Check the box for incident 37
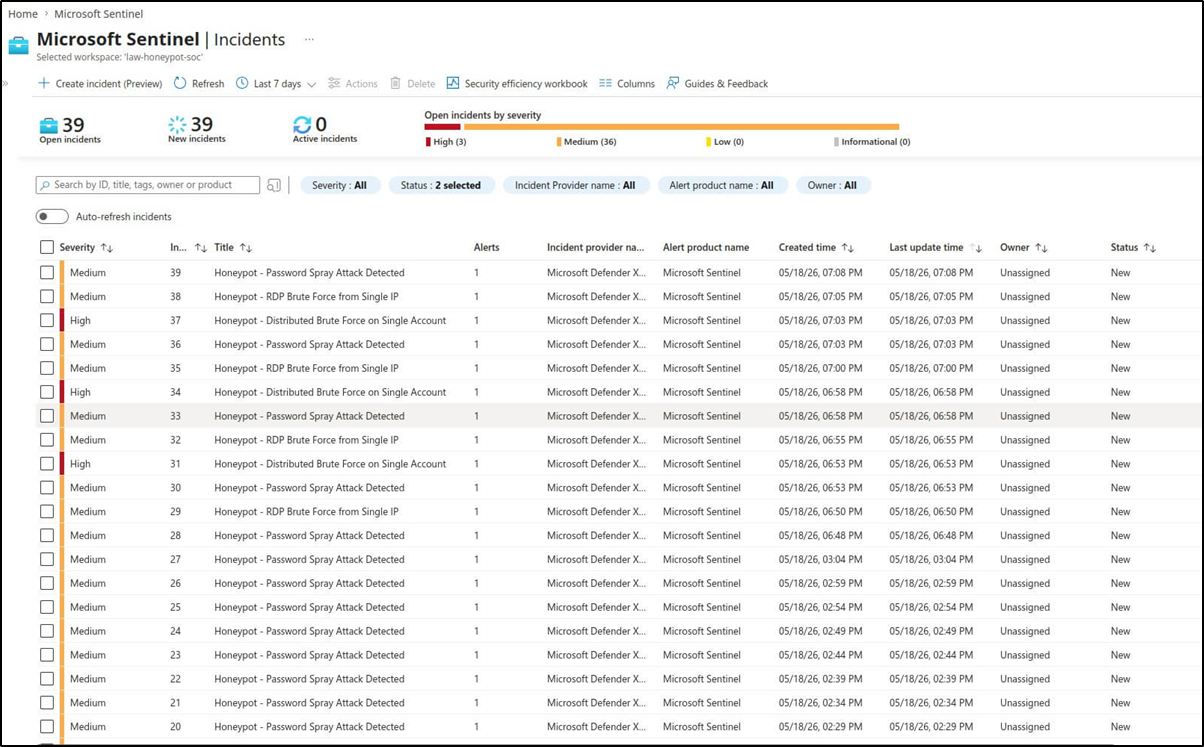1204x747 pixels. click(x=47, y=321)
